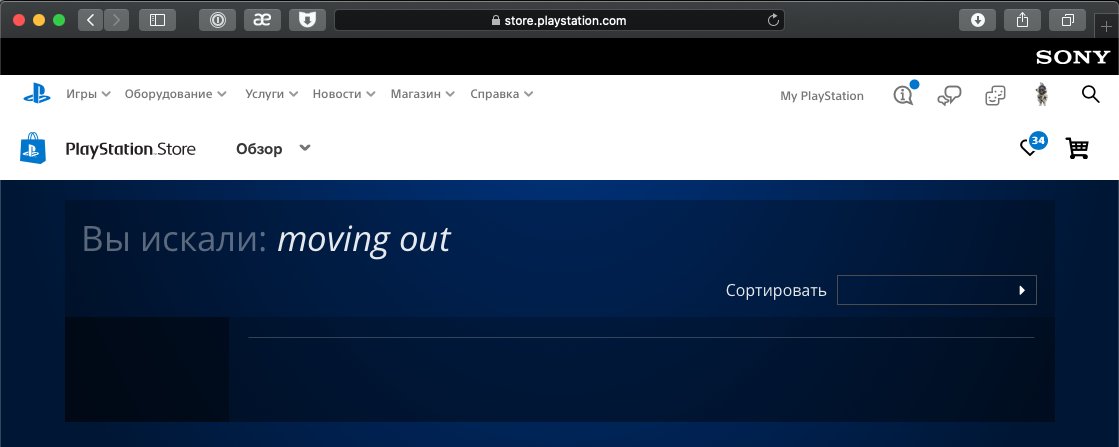1119x447 pixels.
Task: Minimize Safari with the yellow button
Action: (x=39, y=20)
